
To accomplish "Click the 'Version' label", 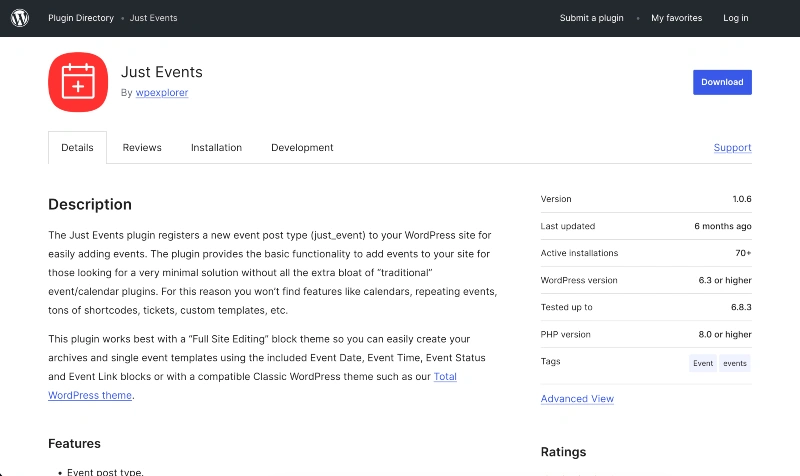I will [556, 199].
